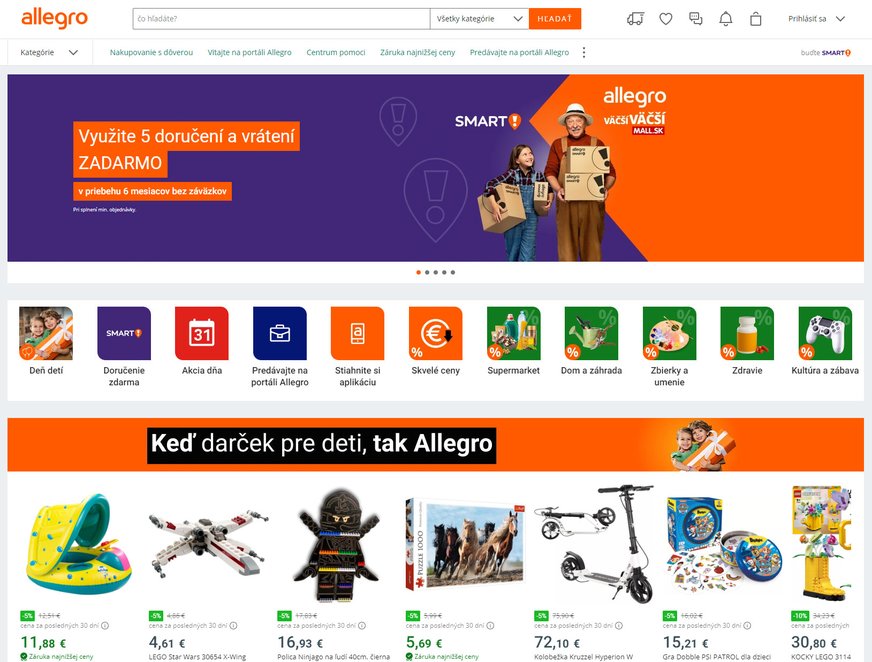The height and width of the screenshot is (662, 872).
Task: Expand the Všetky kategórie dropdown
Action: [479, 19]
